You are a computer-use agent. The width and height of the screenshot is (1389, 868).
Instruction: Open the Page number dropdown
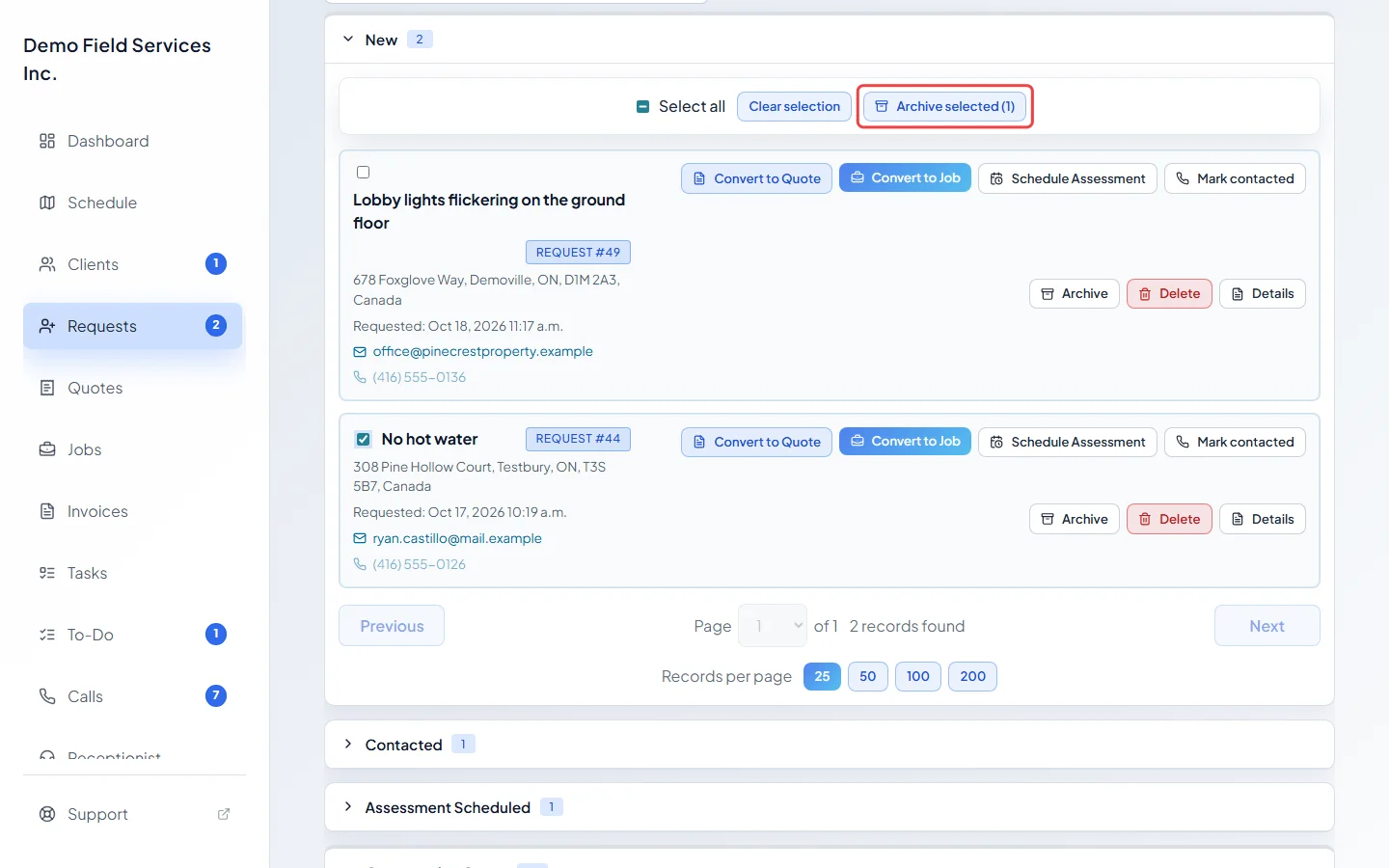[773, 626]
